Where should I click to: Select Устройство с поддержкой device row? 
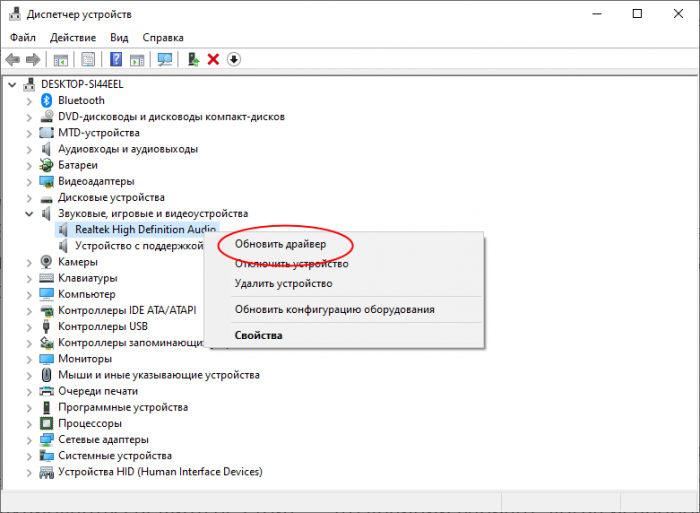click(x=139, y=246)
